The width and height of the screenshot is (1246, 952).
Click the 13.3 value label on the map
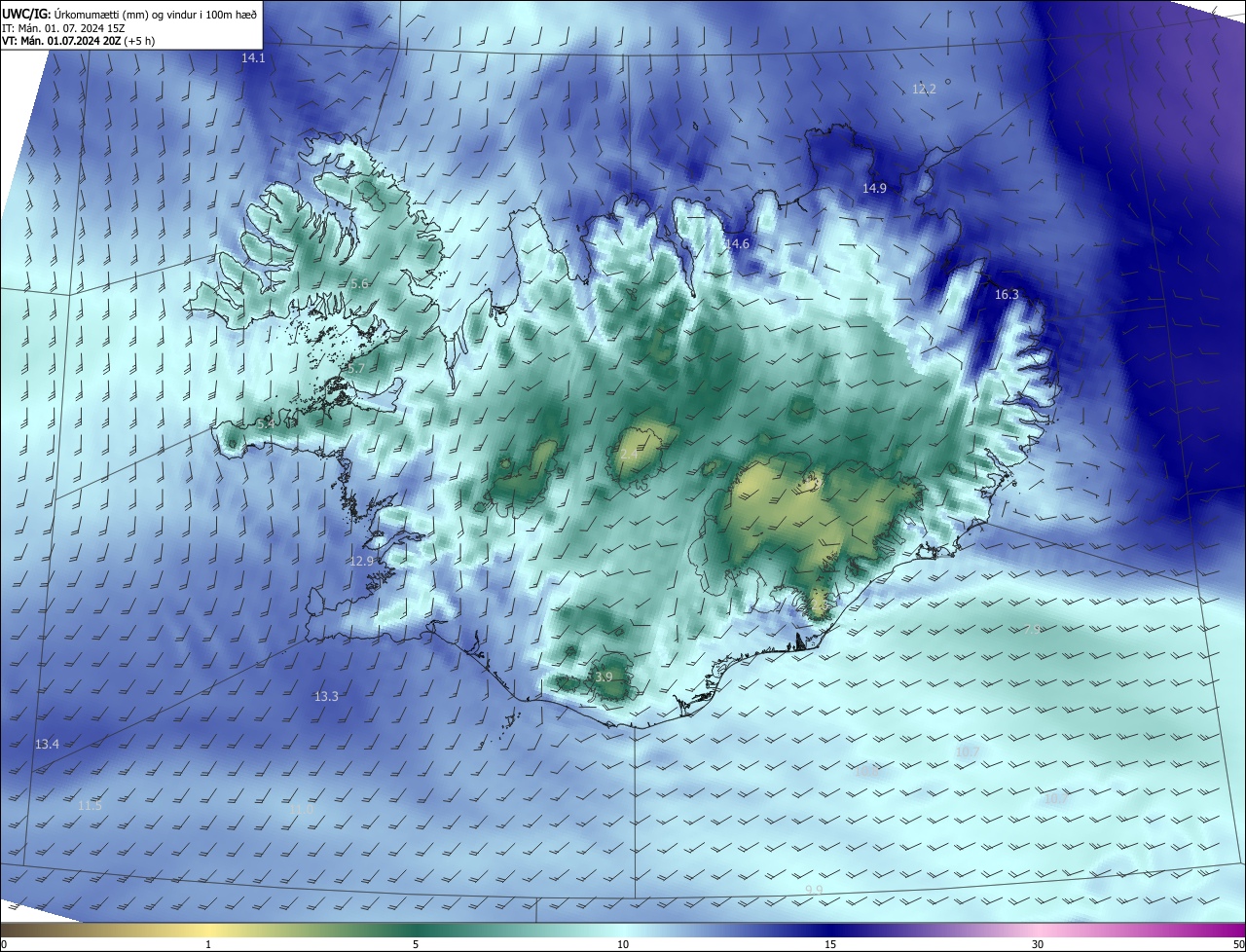point(326,696)
